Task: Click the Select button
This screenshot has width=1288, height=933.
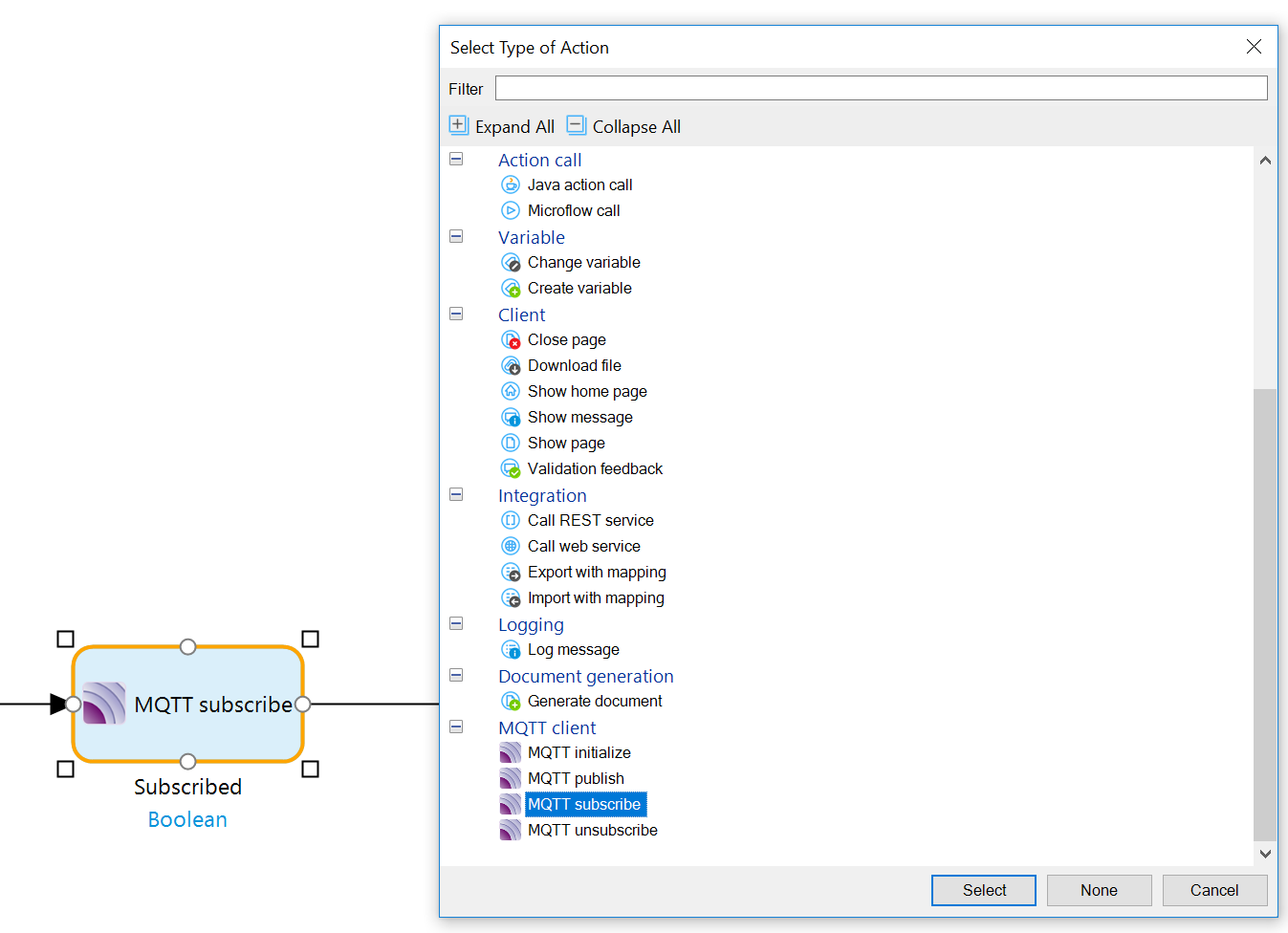Action: click(984, 890)
